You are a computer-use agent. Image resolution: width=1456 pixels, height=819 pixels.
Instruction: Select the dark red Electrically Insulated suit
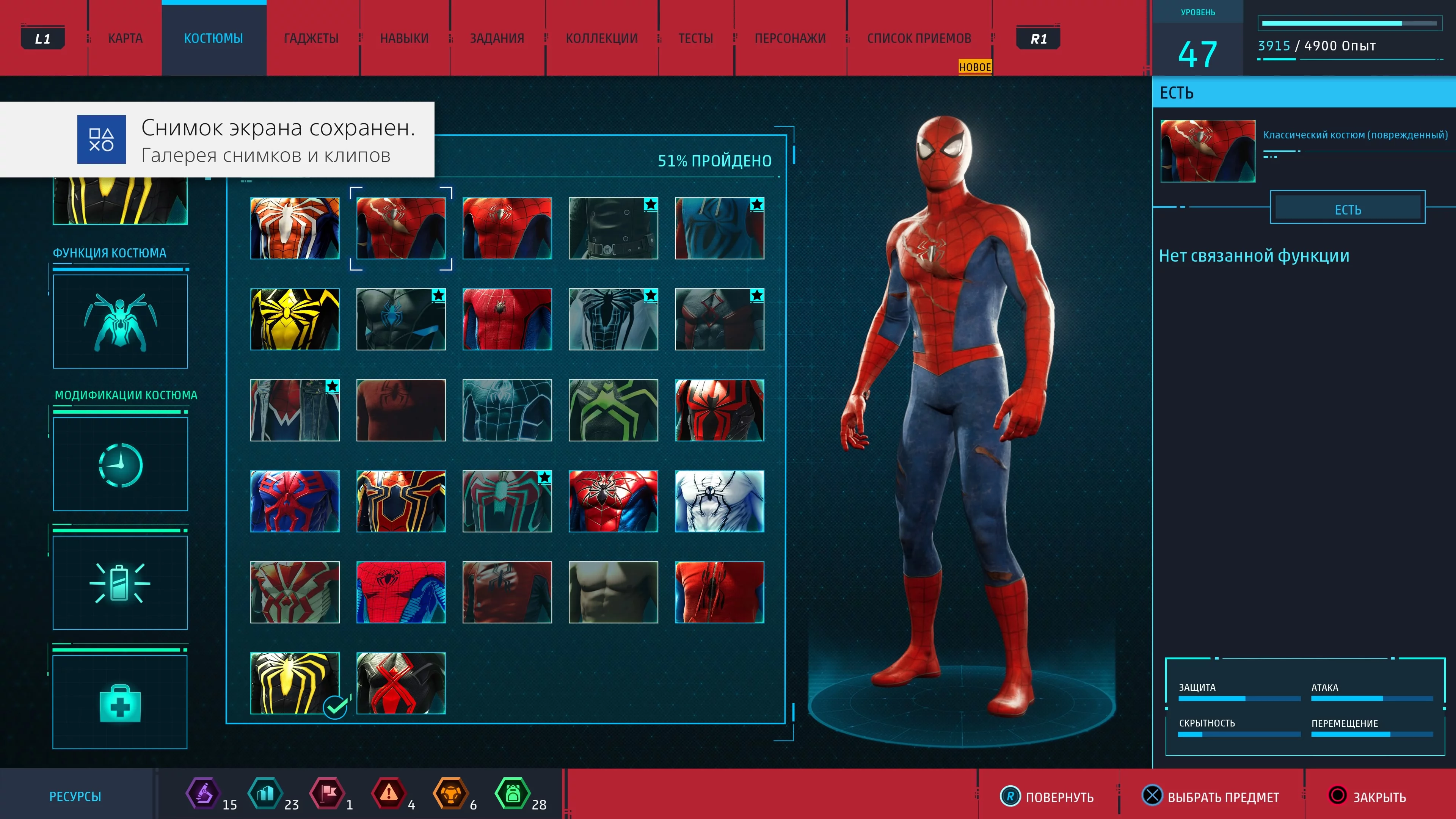720,319
